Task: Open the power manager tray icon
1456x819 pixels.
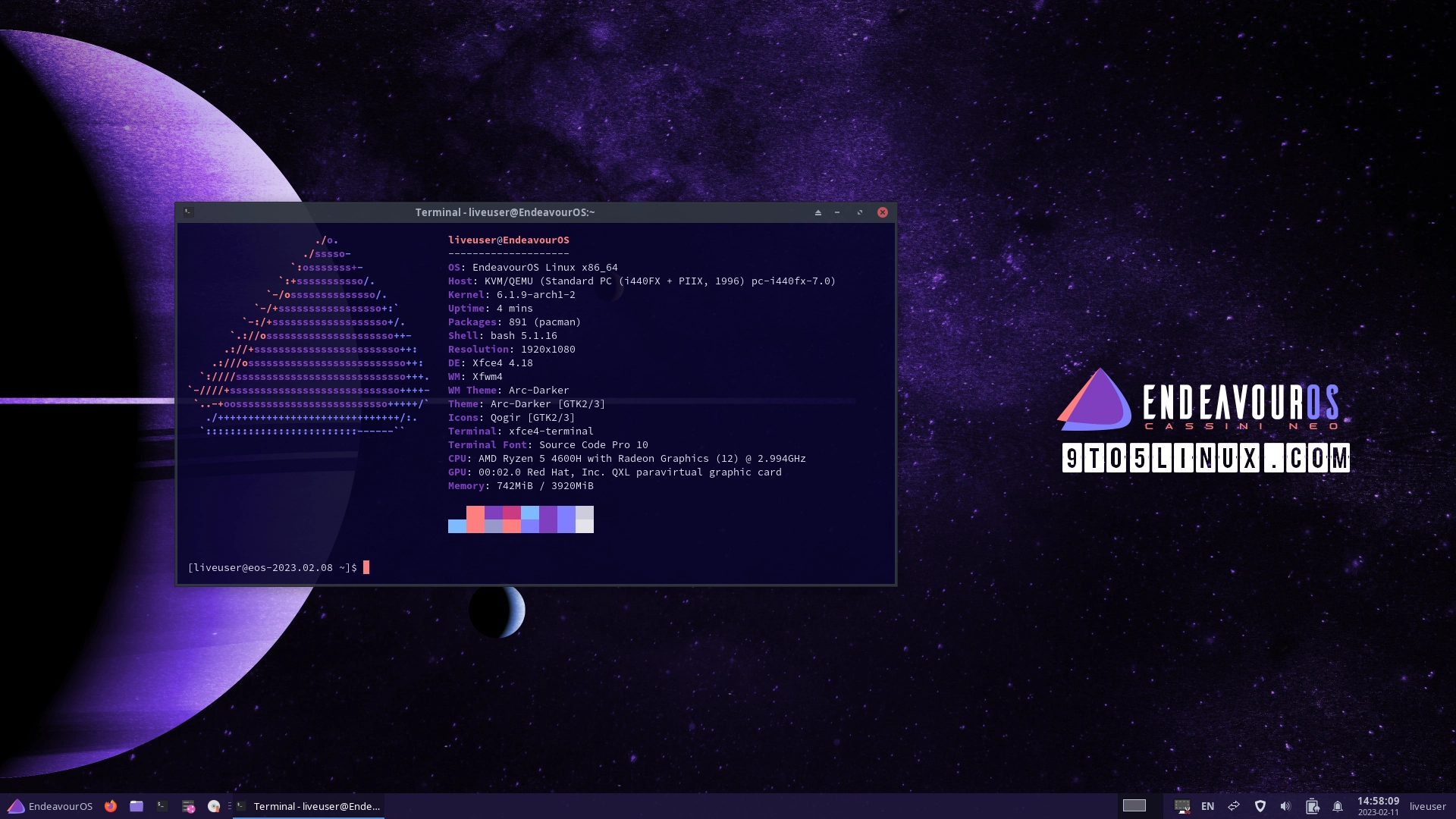Action: pos(1313,806)
